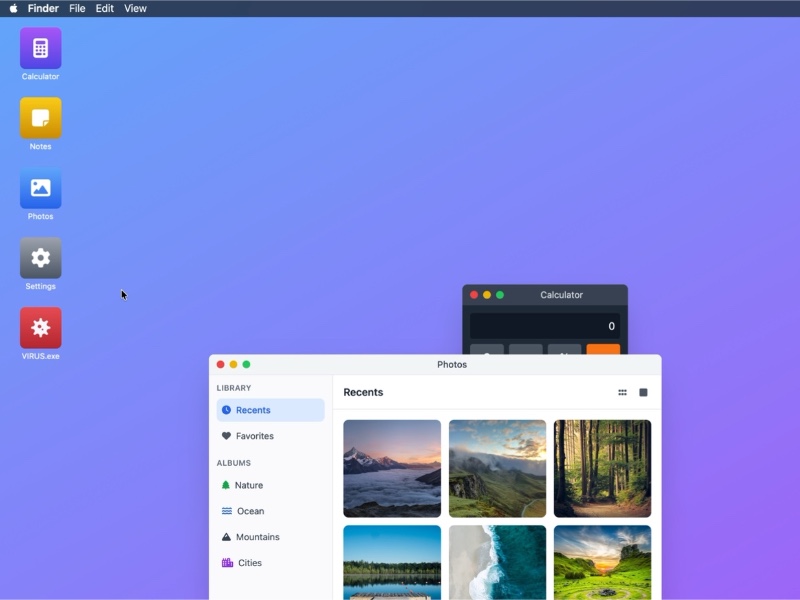The image size is (800, 600).
Task: Switch Photos to single photo view
Action: pos(645,392)
